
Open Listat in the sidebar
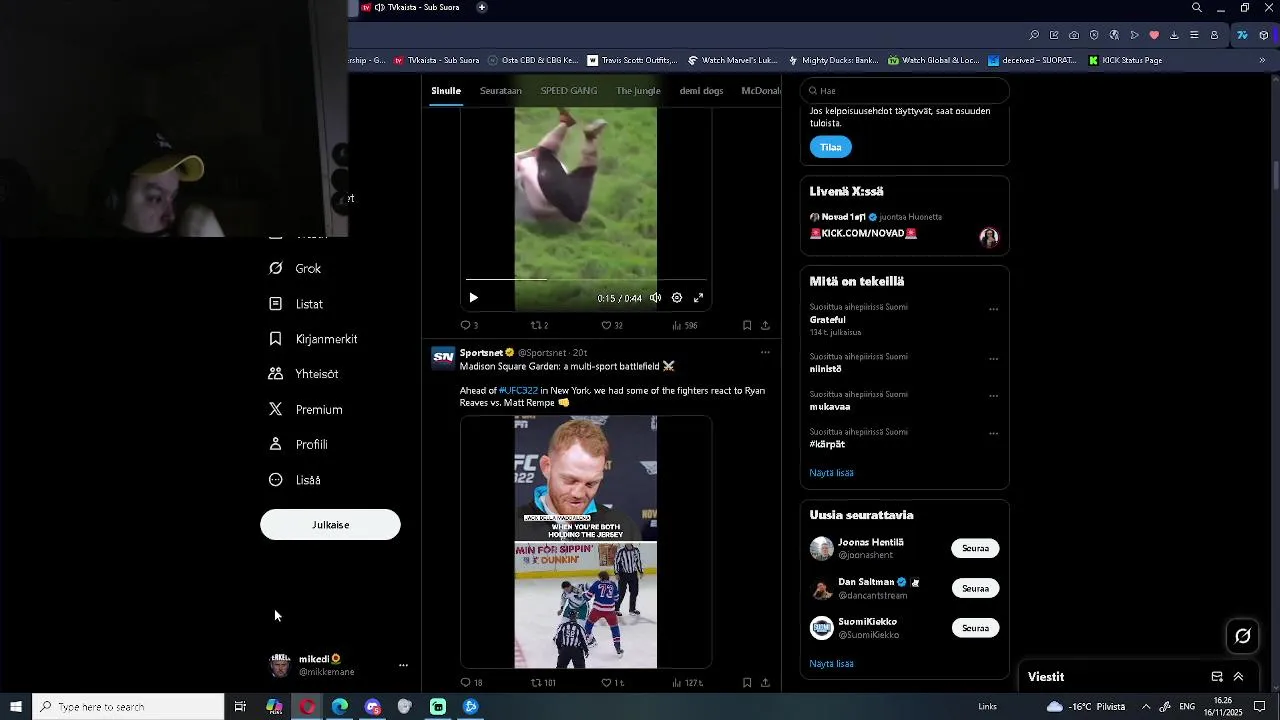click(x=296, y=304)
